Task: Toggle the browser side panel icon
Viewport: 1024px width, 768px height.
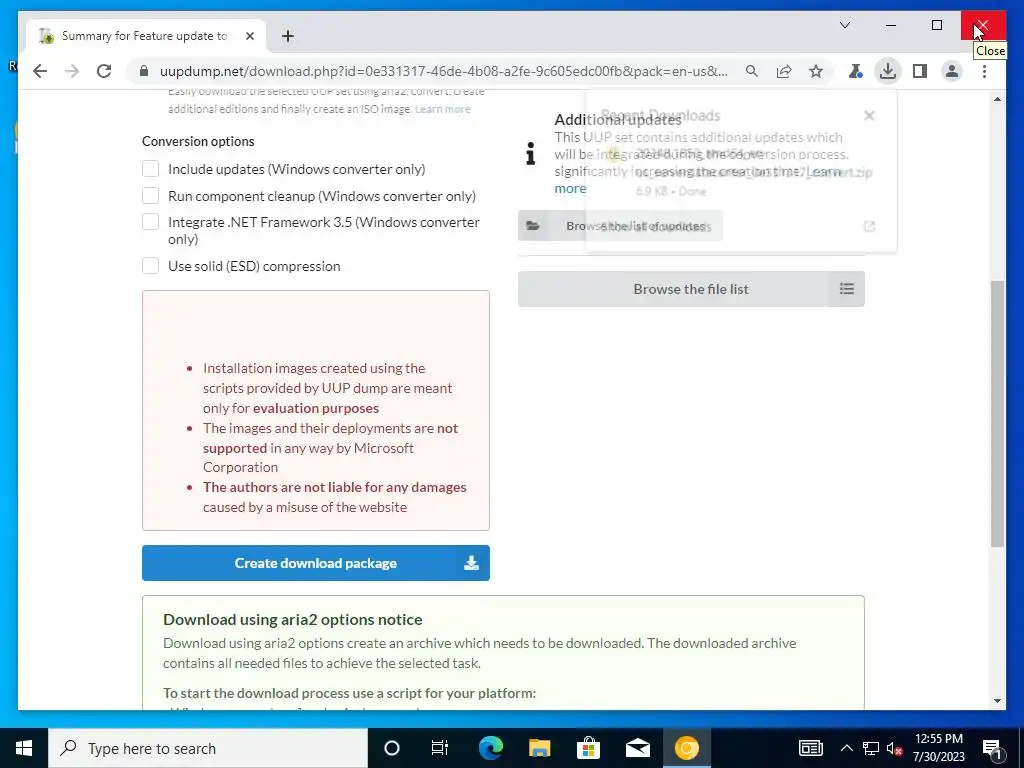Action: click(x=920, y=71)
